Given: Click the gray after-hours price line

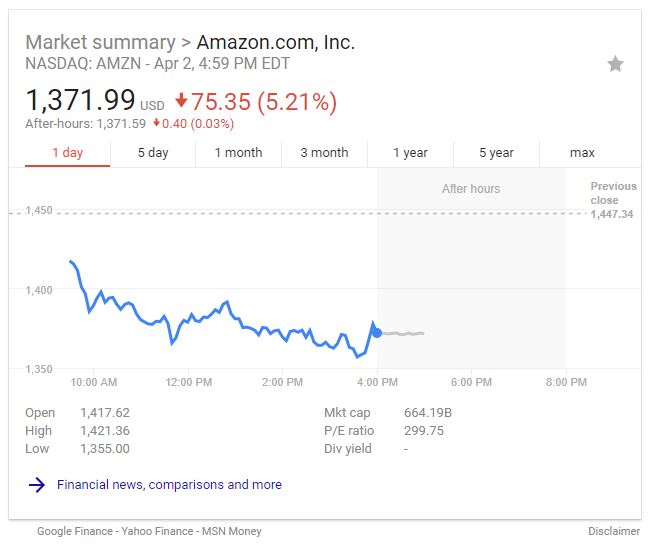Looking at the screenshot, I should (403, 333).
